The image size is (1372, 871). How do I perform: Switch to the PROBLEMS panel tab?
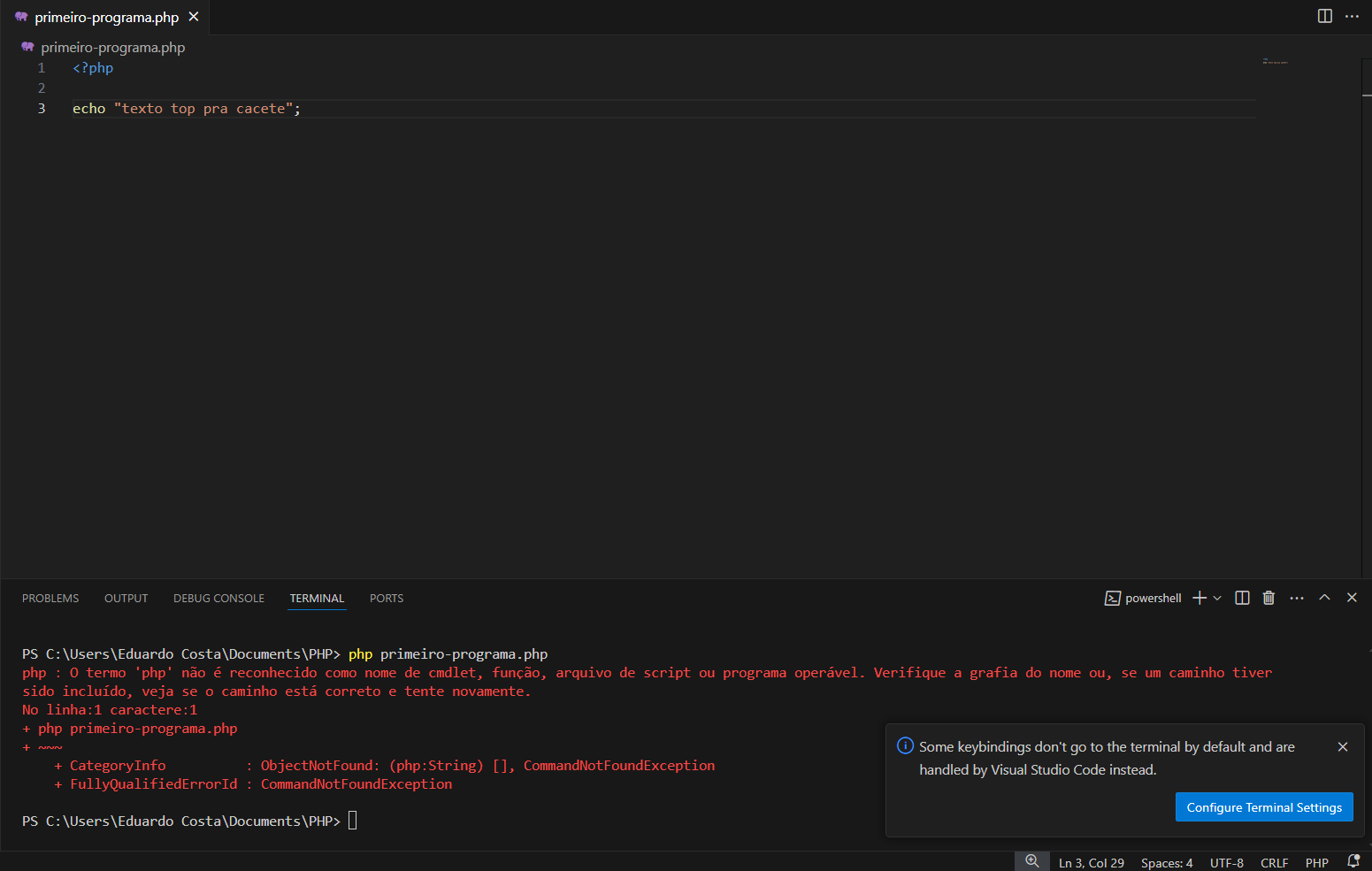(50, 599)
